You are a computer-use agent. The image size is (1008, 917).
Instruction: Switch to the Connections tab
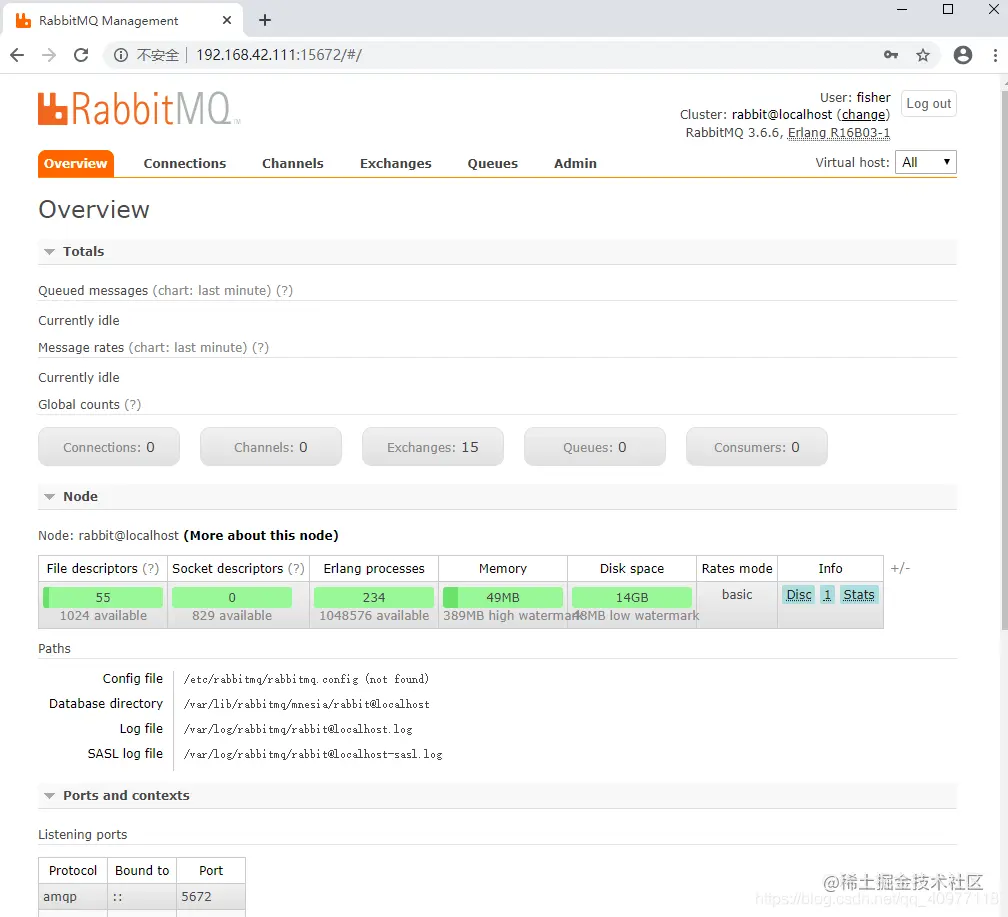pos(184,163)
